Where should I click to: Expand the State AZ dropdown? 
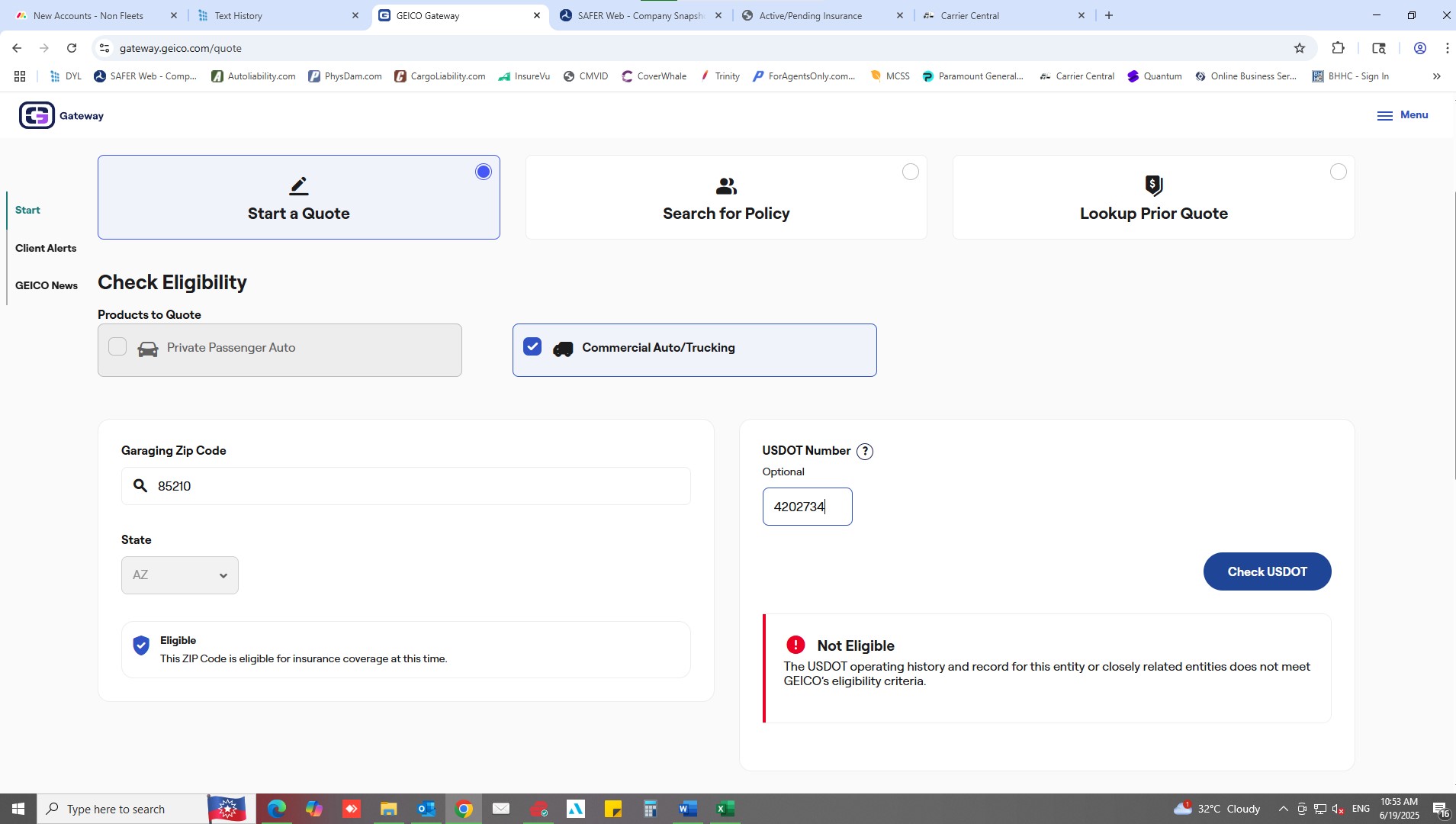[x=180, y=575]
